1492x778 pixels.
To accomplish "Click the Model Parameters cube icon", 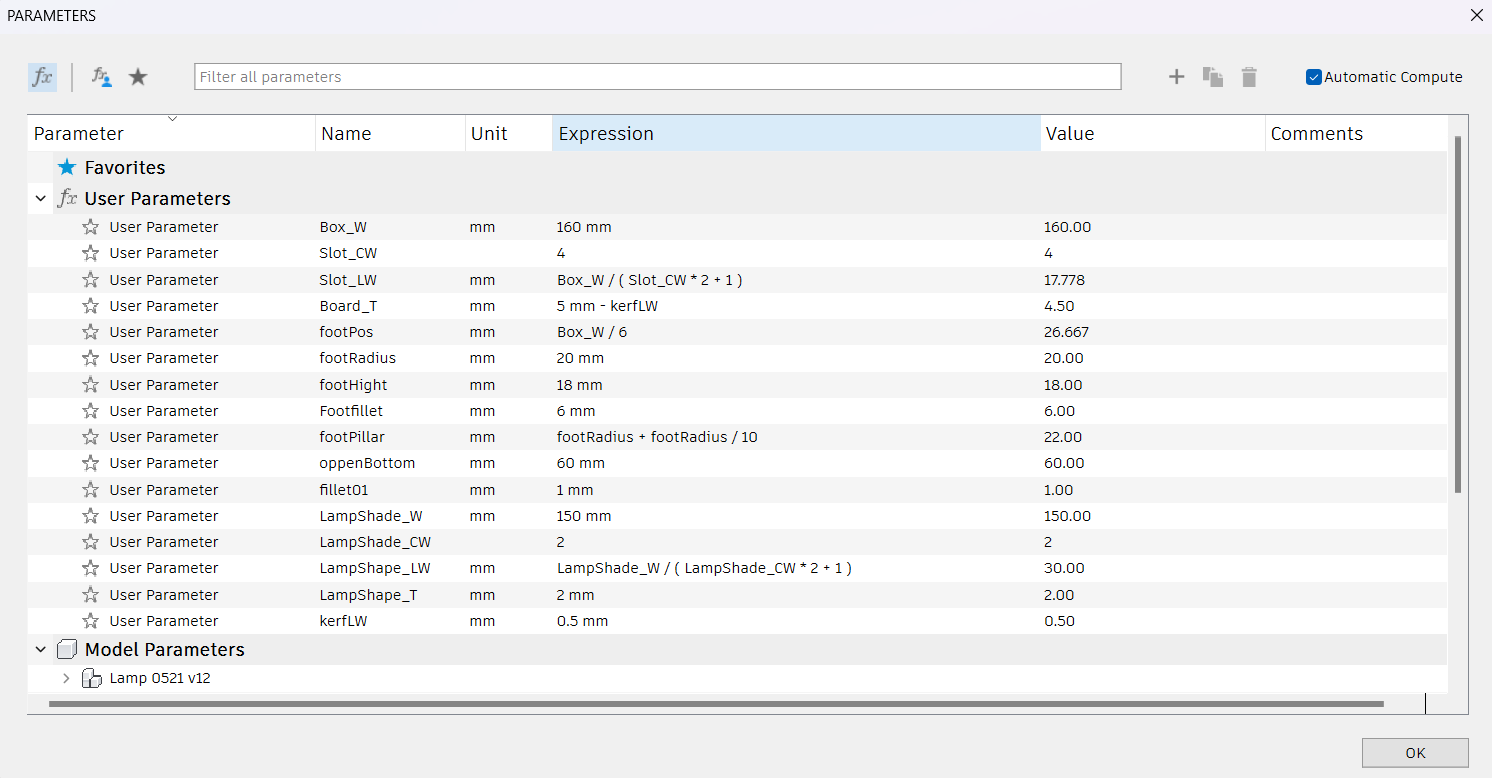I will pos(67,650).
